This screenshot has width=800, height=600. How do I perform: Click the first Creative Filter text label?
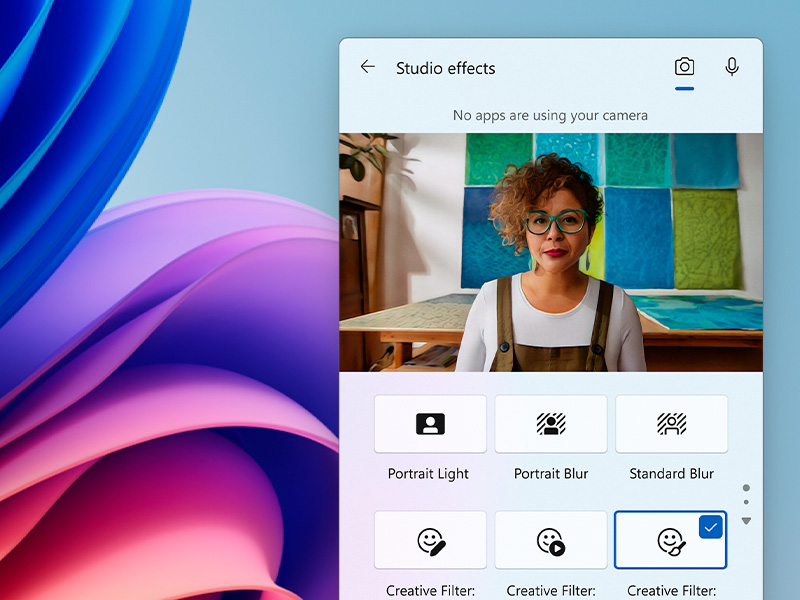(x=430, y=591)
